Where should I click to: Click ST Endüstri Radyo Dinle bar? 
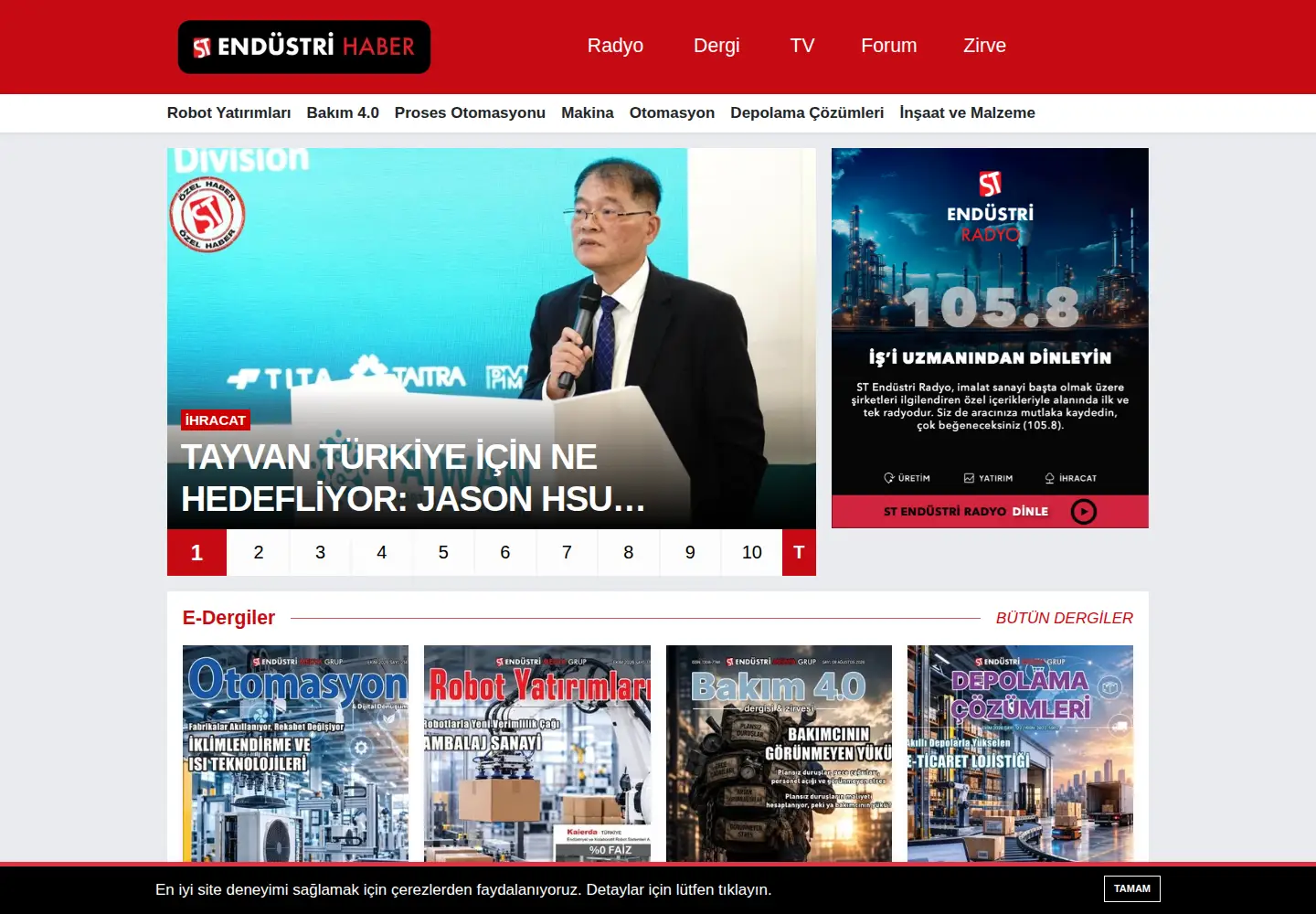(990, 512)
